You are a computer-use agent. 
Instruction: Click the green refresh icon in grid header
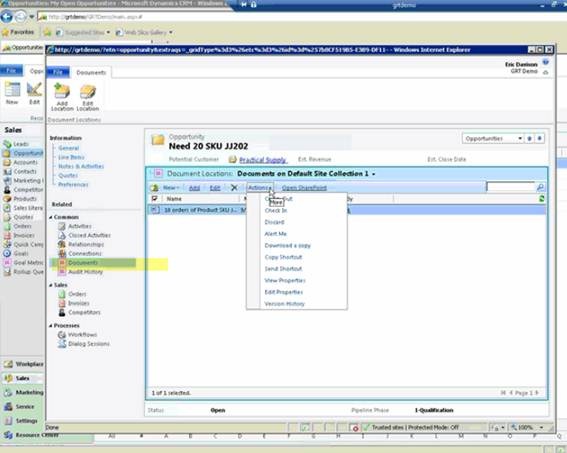(x=541, y=198)
